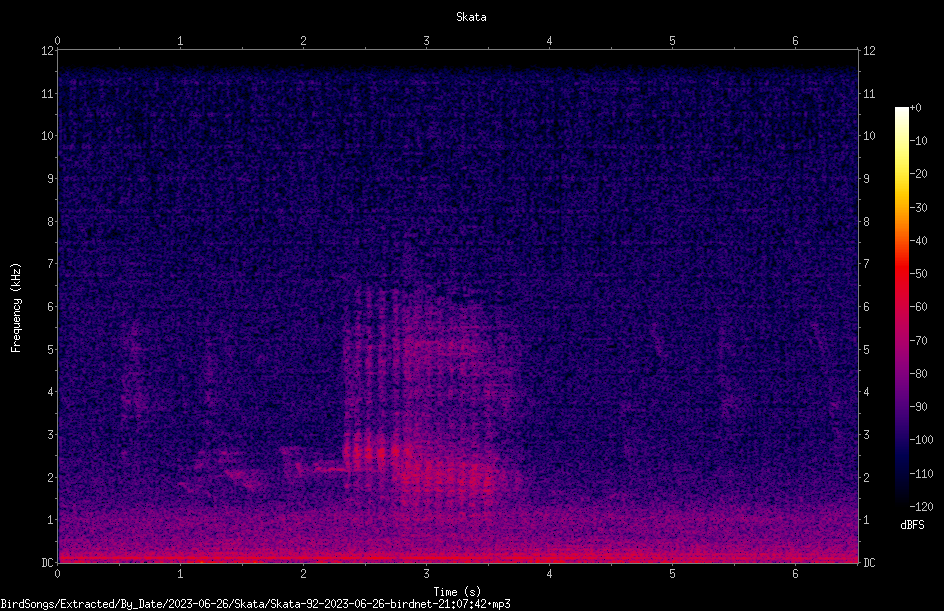Click the '-50' value on dBFS scale
944x611 pixels.
click(x=918, y=274)
